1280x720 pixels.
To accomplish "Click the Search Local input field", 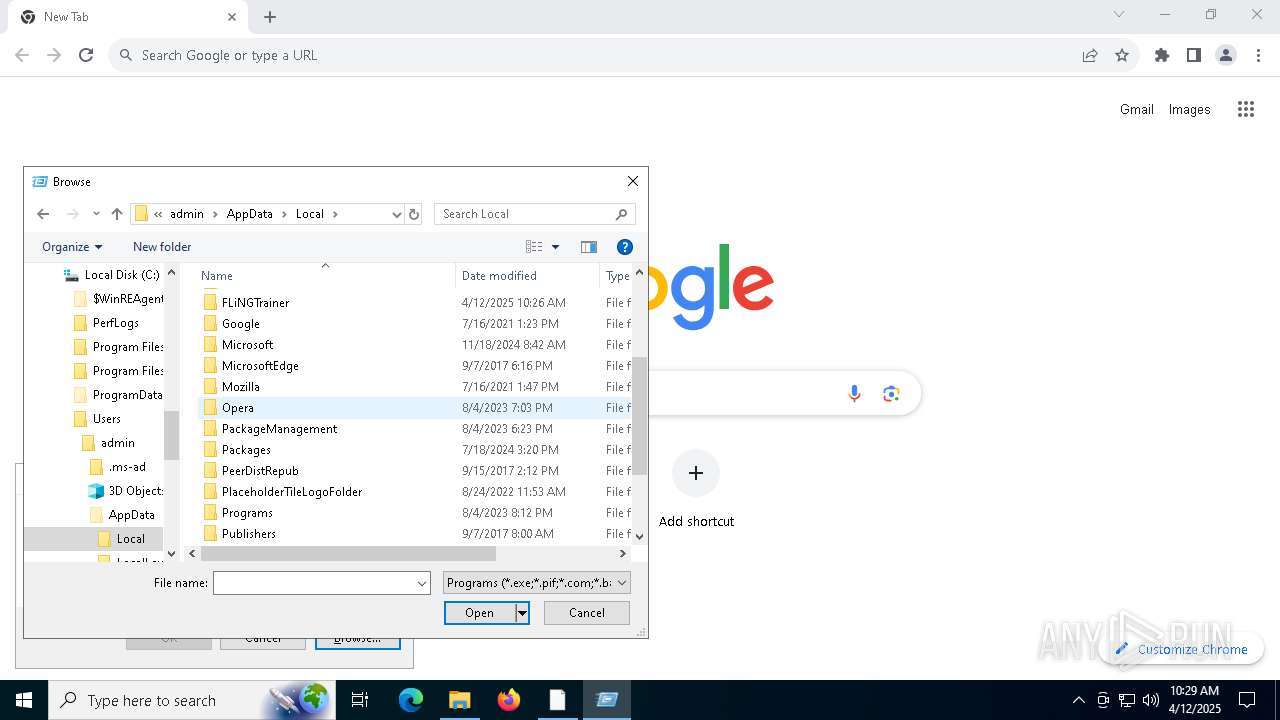I will tap(524, 214).
